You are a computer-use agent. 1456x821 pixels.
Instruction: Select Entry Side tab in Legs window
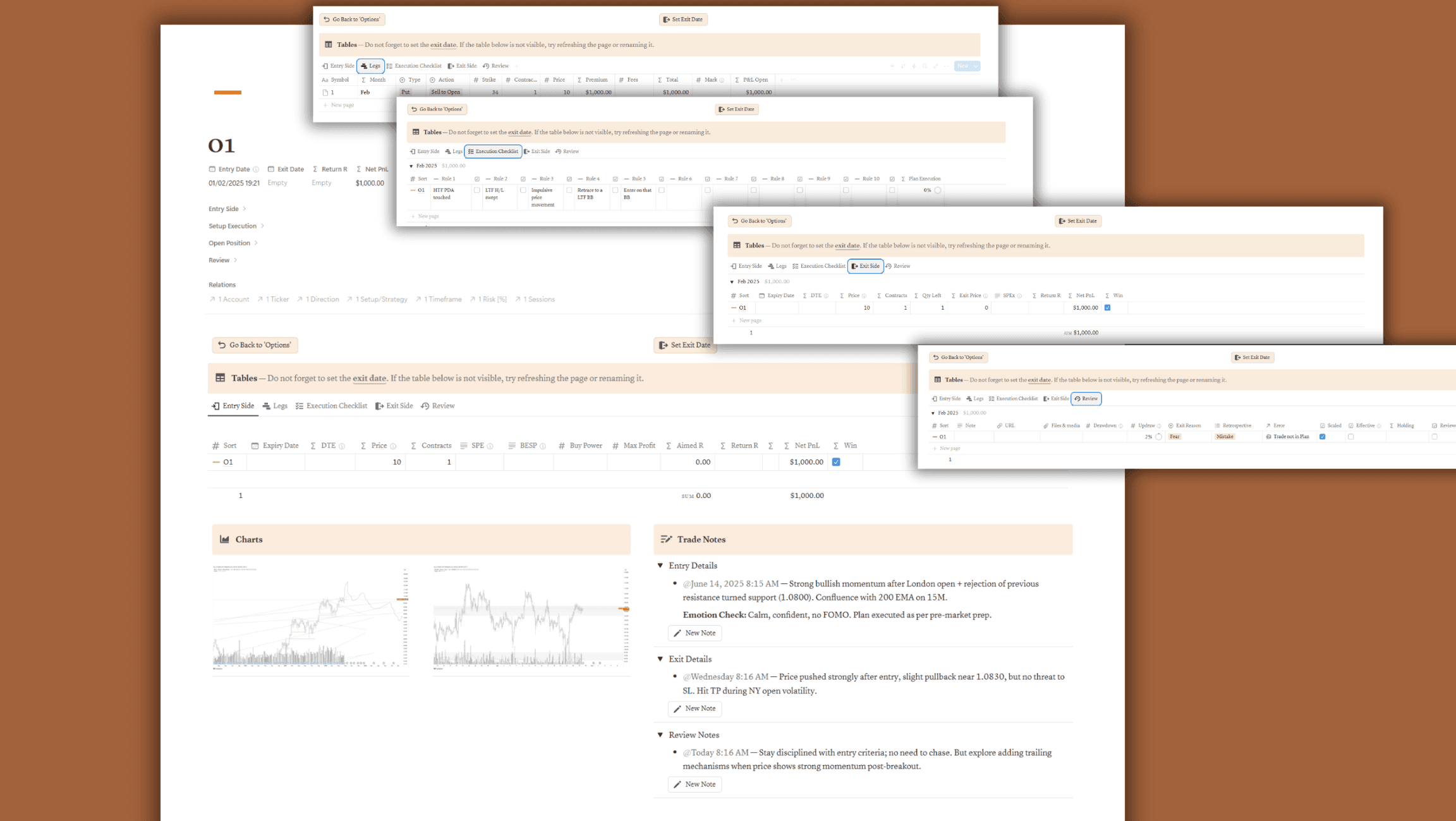pos(338,66)
